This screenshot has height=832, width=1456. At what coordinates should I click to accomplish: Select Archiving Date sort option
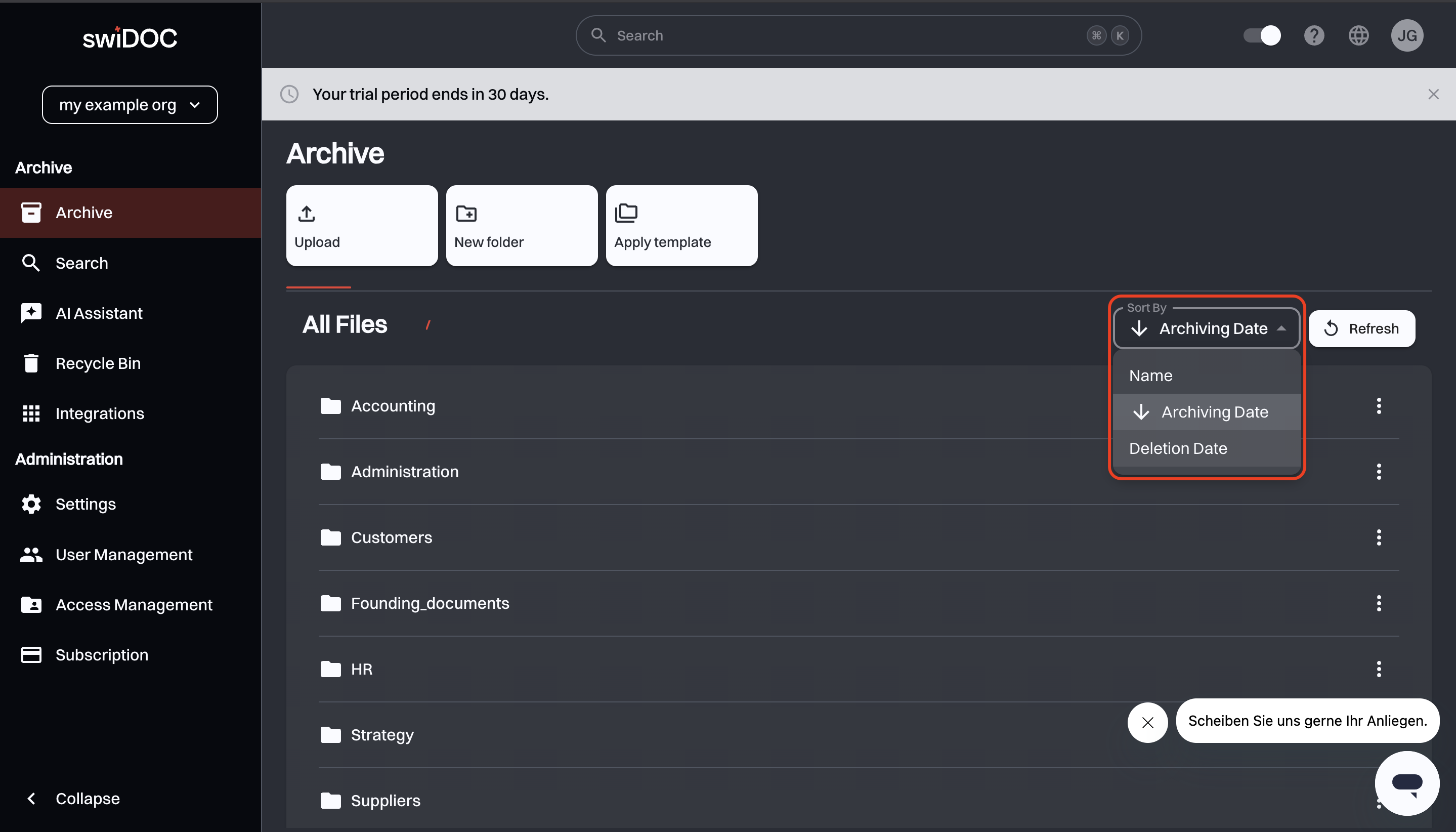(1207, 412)
